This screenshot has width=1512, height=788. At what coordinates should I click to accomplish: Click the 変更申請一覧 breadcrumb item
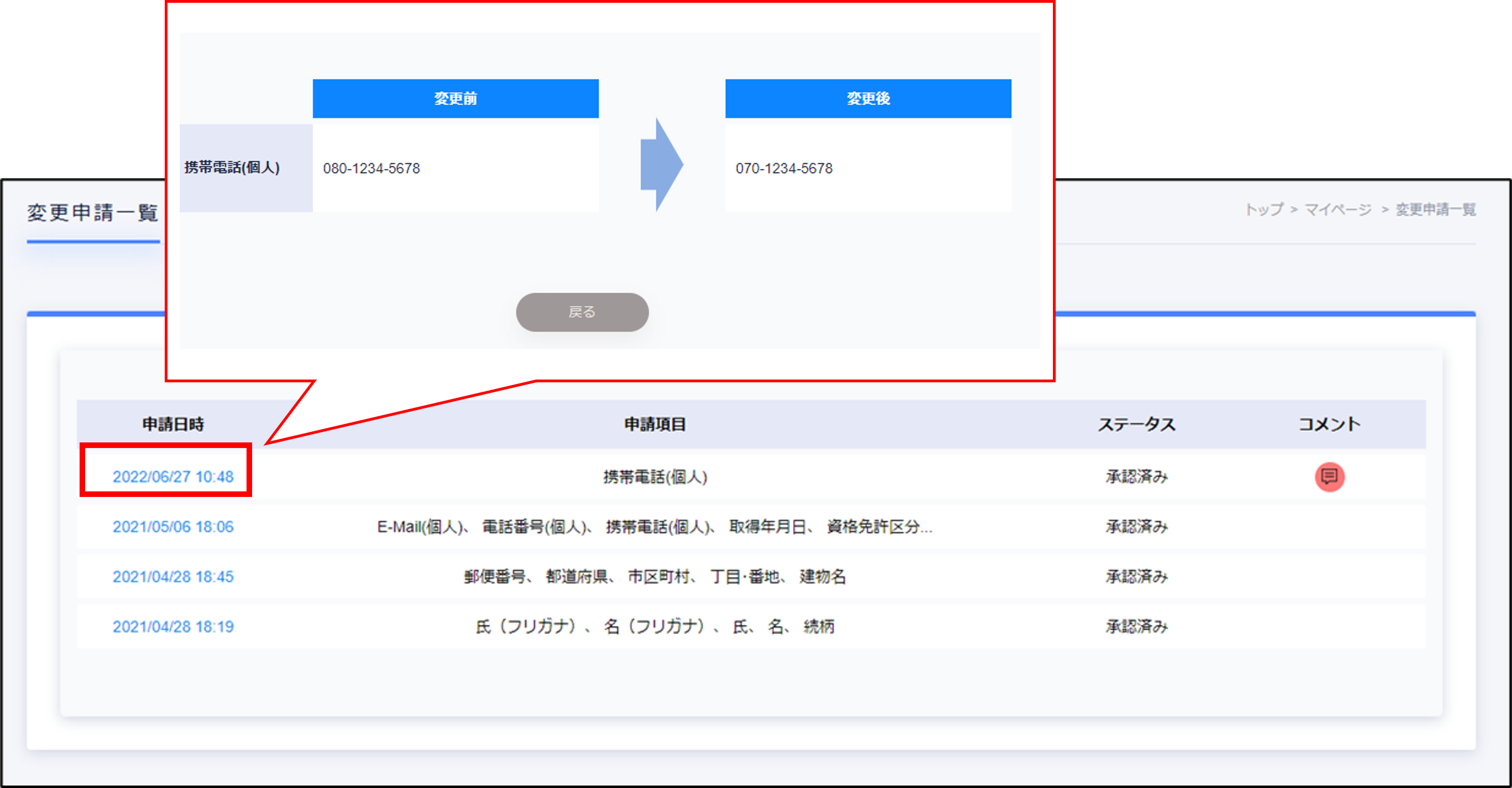click(x=1435, y=209)
